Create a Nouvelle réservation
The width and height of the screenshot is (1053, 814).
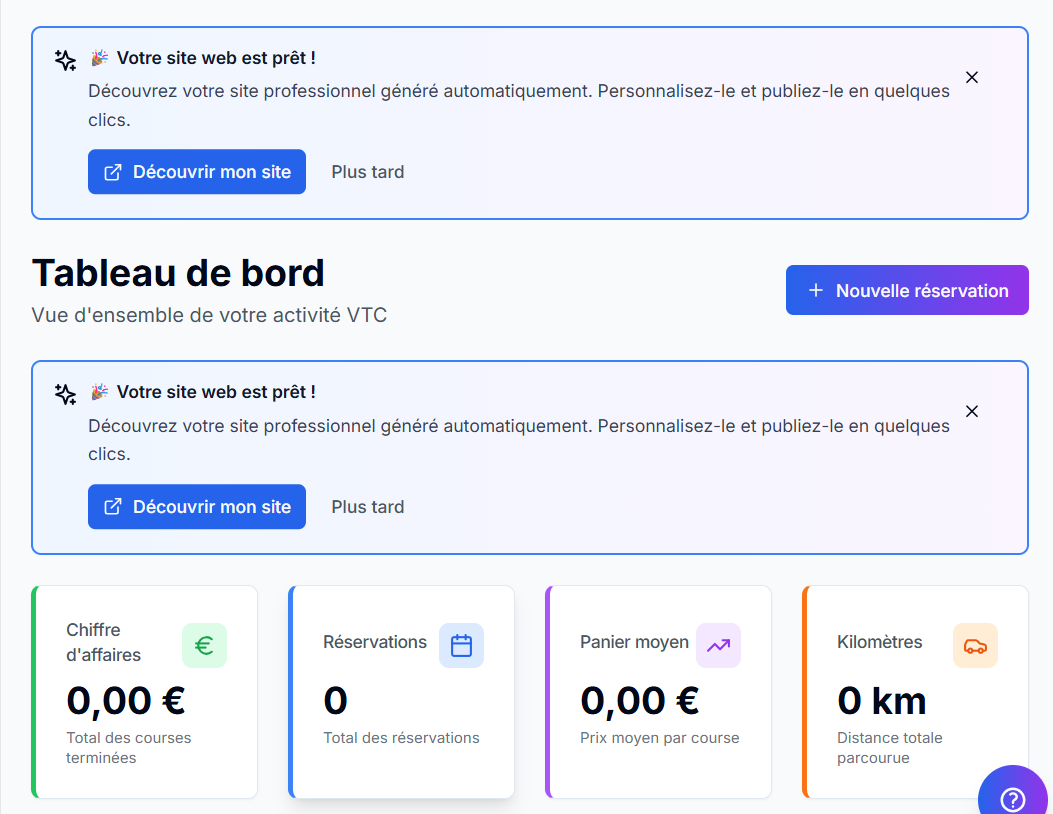click(907, 290)
